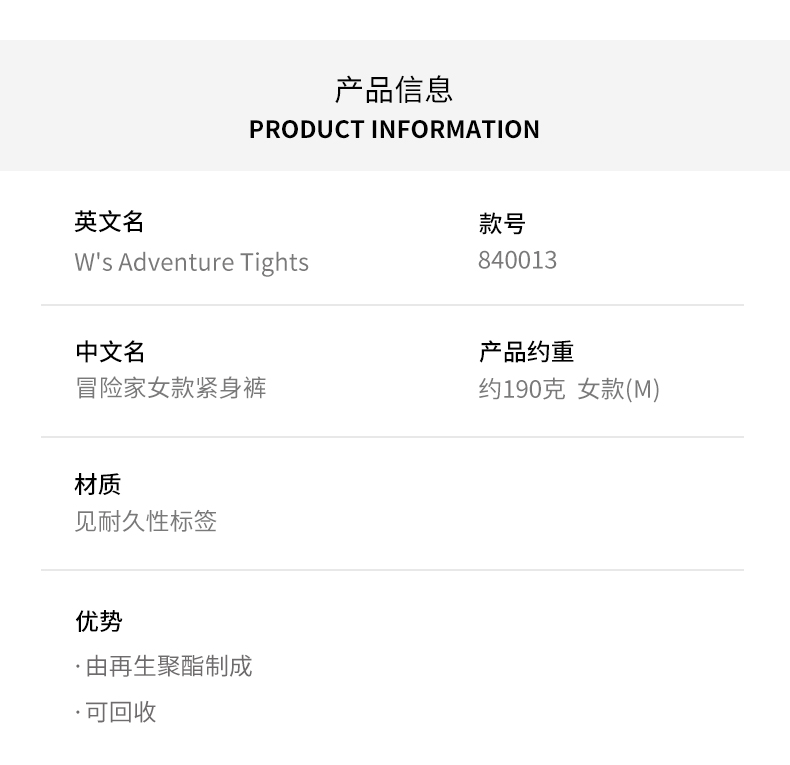Click the 材质 label
This screenshot has height=765, width=790.
98,484
